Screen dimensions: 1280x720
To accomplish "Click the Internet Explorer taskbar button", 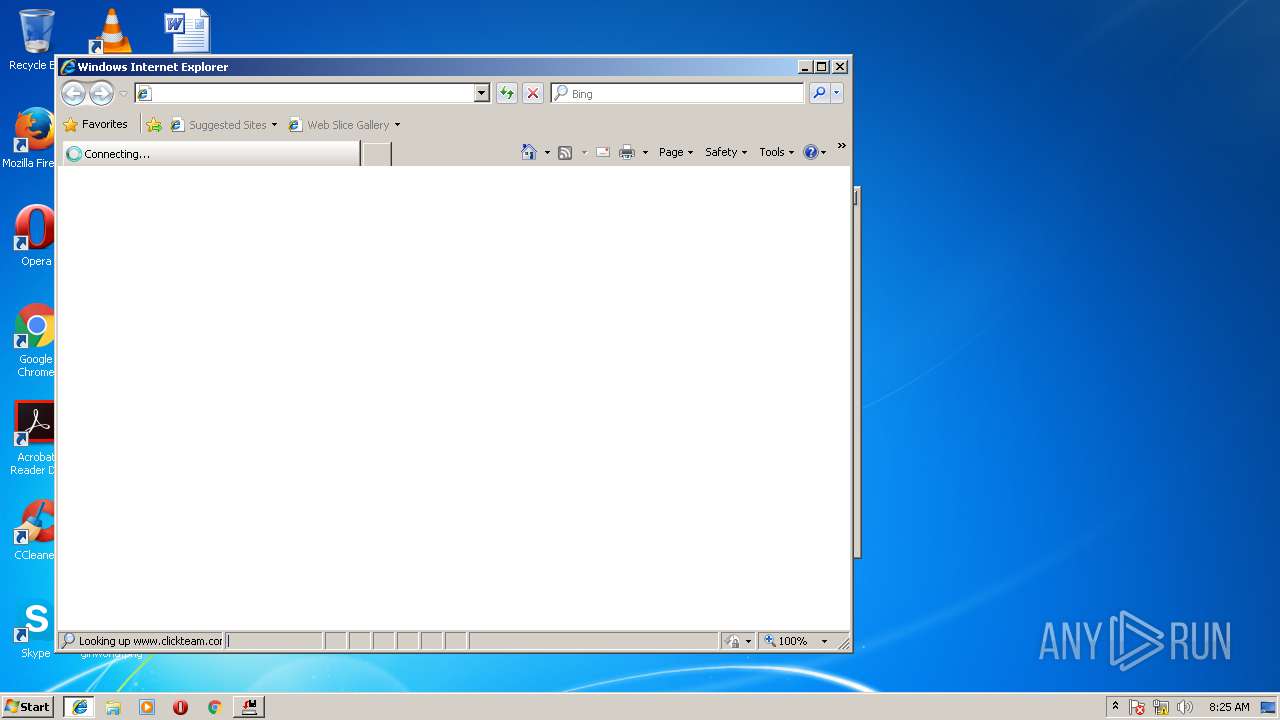I will pos(80,707).
